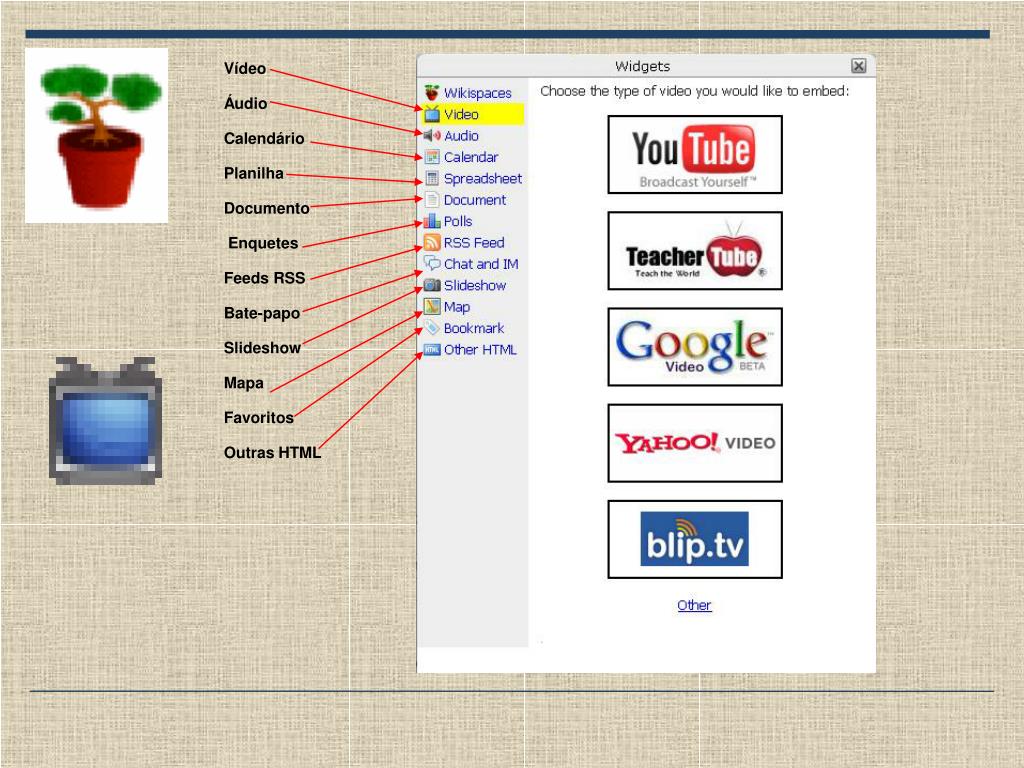Click the Chat and IM bubble icon
This screenshot has width=1024, height=768.
pos(432,263)
